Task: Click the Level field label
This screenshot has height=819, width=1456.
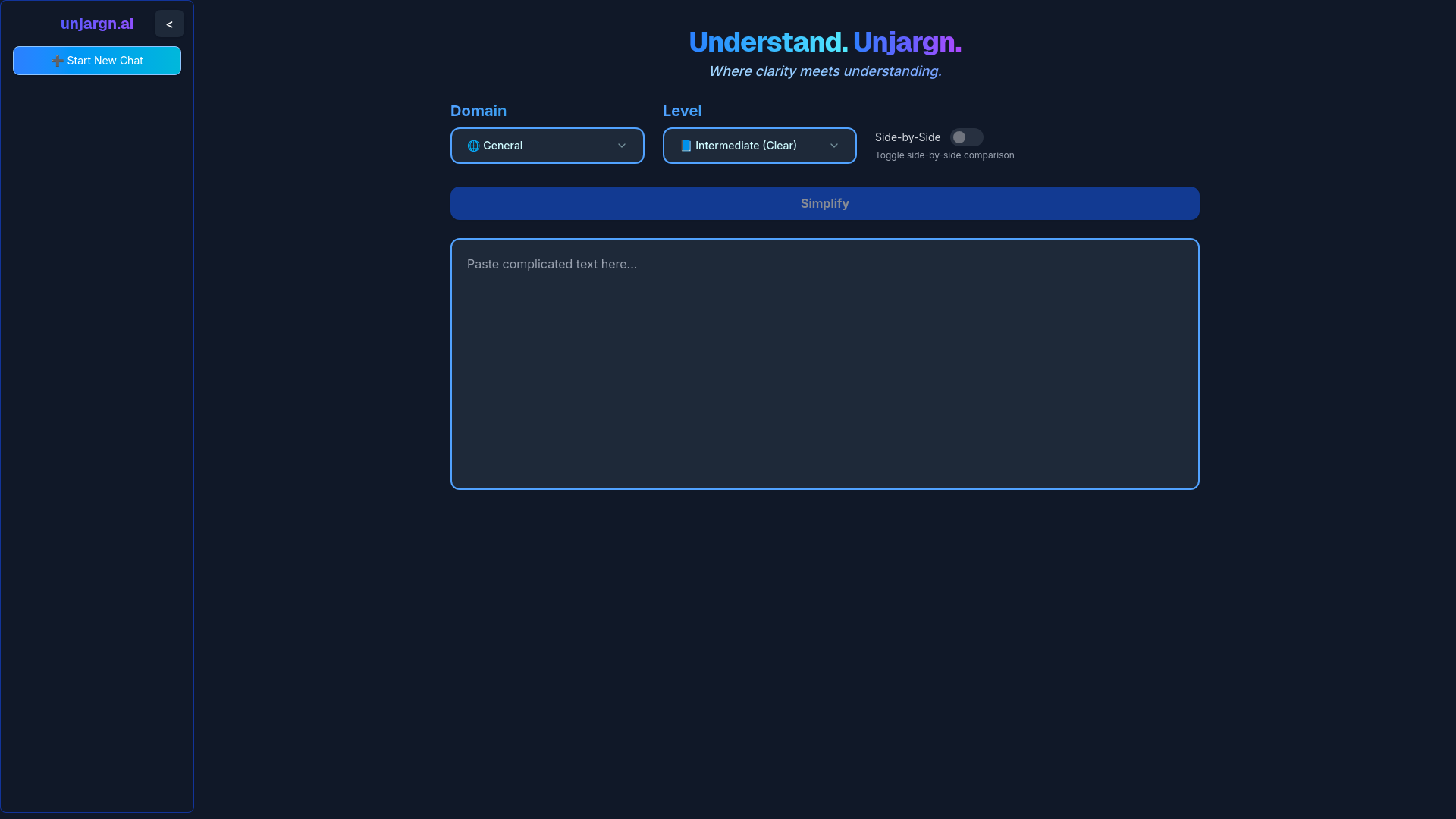Action: pyautogui.click(x=682, y=111)
